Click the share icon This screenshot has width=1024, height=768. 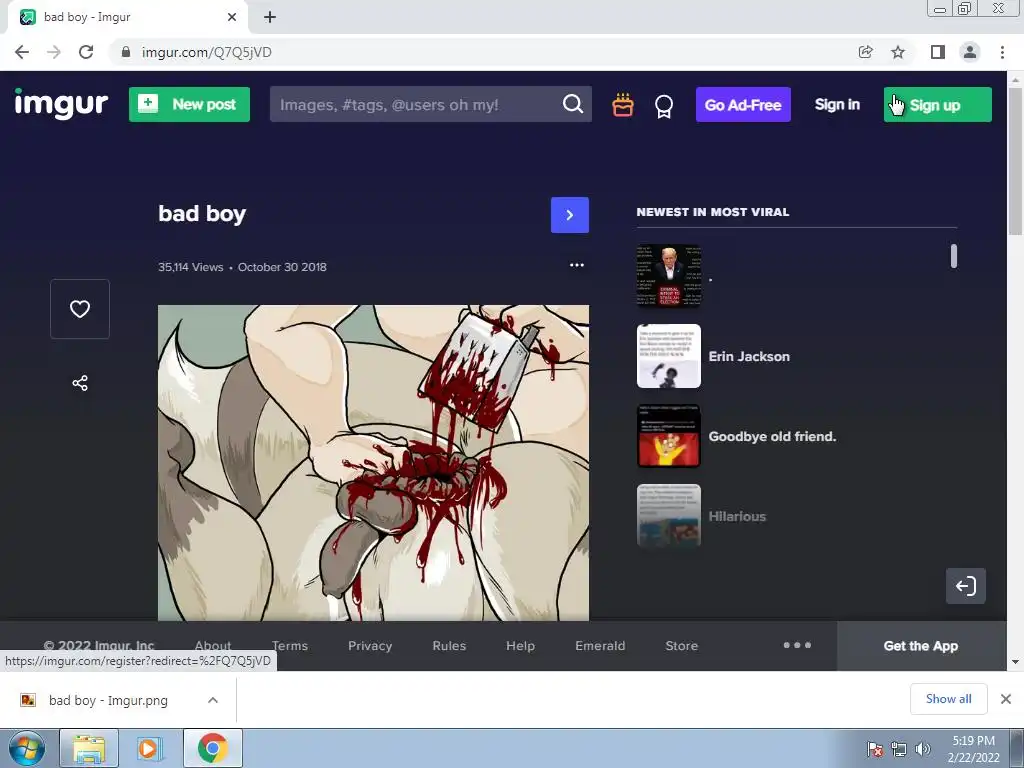(x=80, y=383)
